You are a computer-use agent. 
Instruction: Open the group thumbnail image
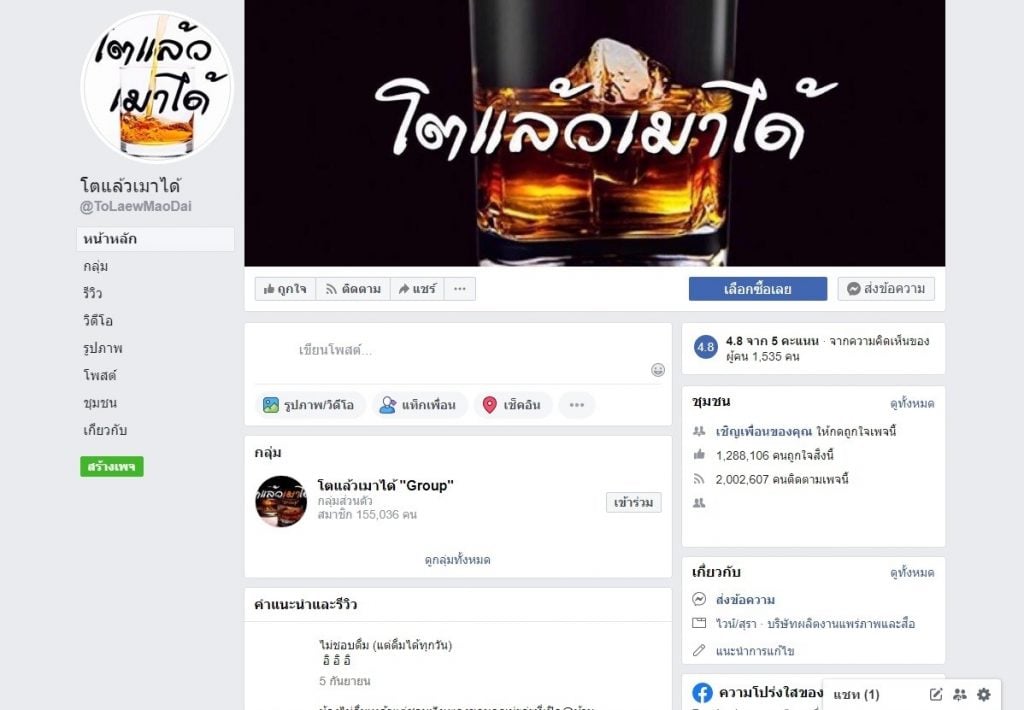[x=281, y=502]
